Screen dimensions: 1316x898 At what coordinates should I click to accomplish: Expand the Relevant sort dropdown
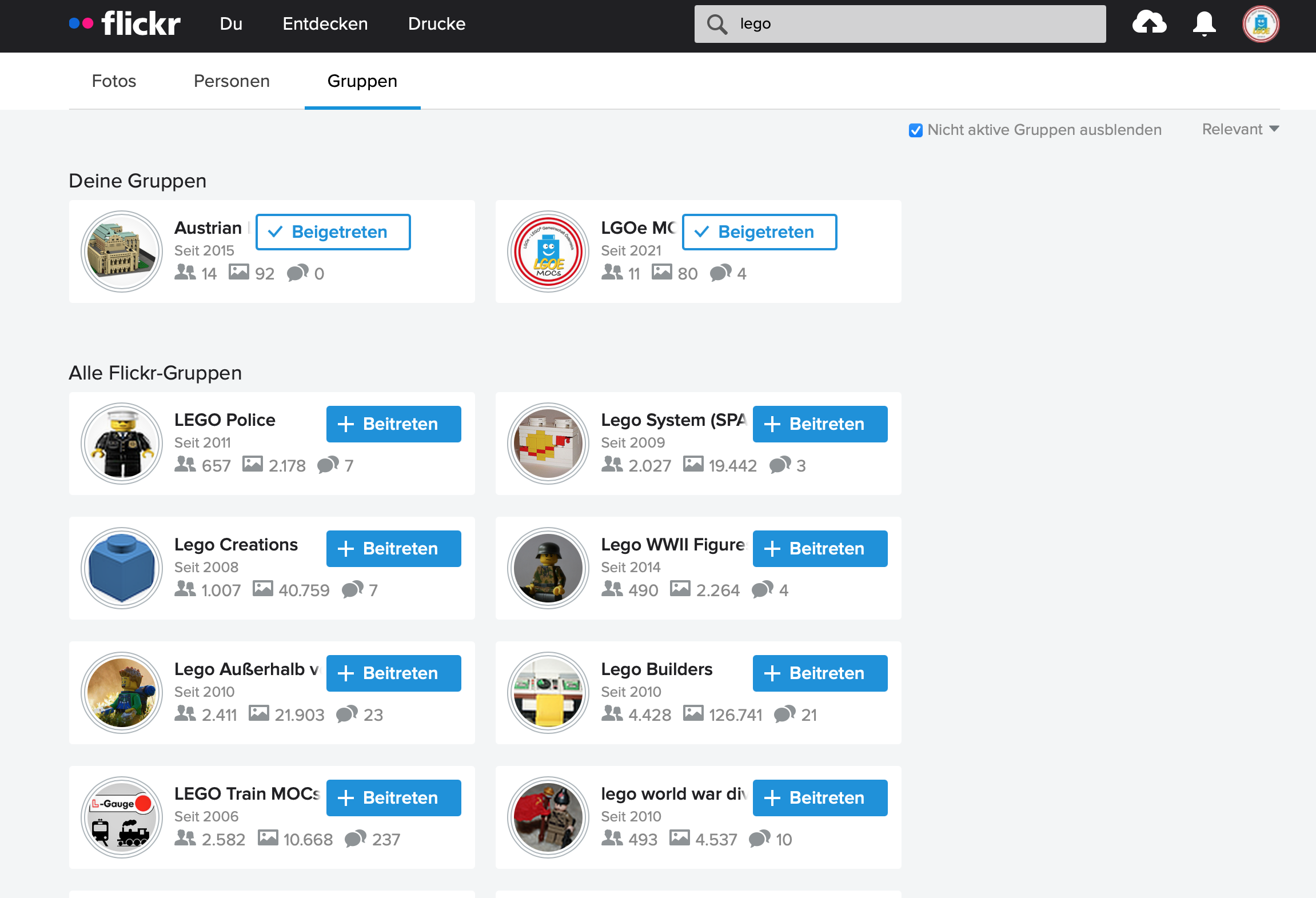tap(1241, 129)
